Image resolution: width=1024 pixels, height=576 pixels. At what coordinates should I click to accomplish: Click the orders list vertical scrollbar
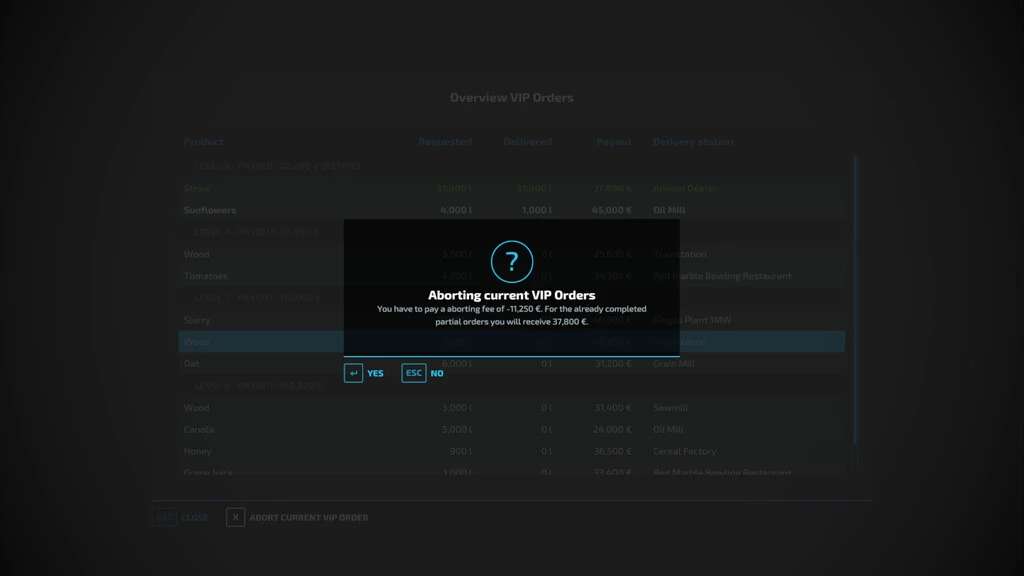pos(855,300)
